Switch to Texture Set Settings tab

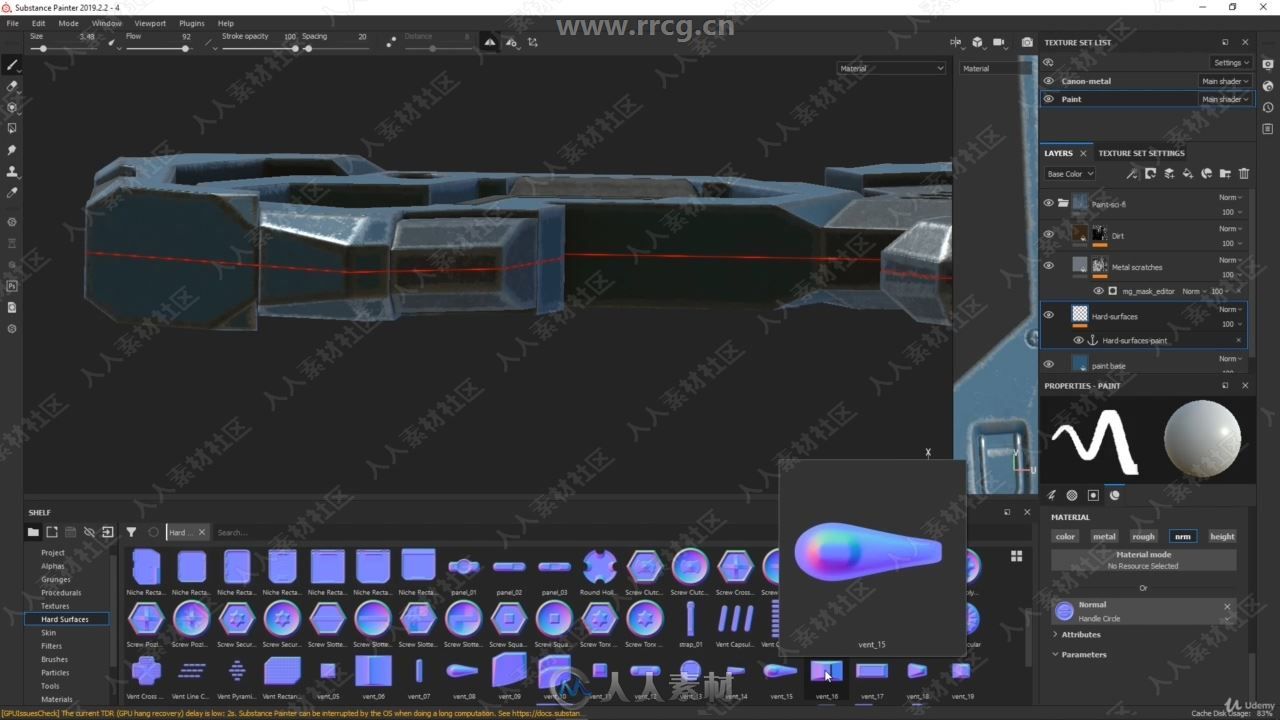[1141, 153]
